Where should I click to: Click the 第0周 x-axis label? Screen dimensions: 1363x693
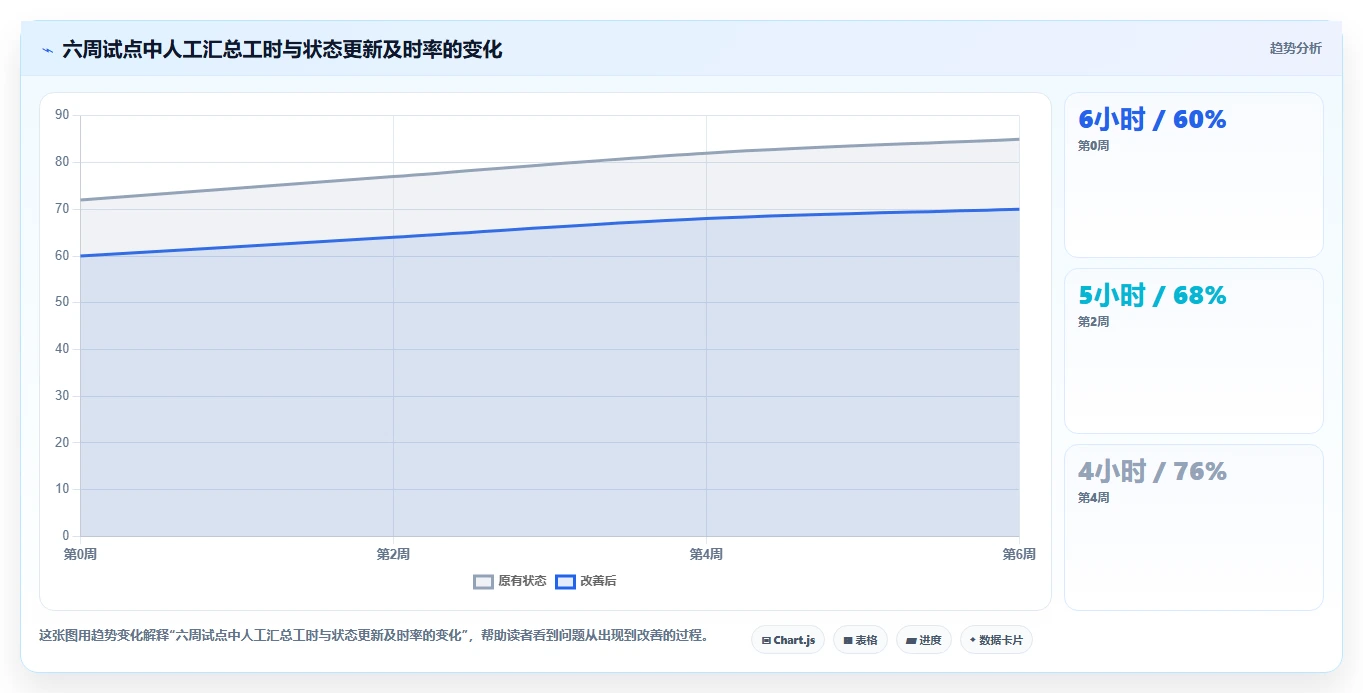tap(80, 554)
